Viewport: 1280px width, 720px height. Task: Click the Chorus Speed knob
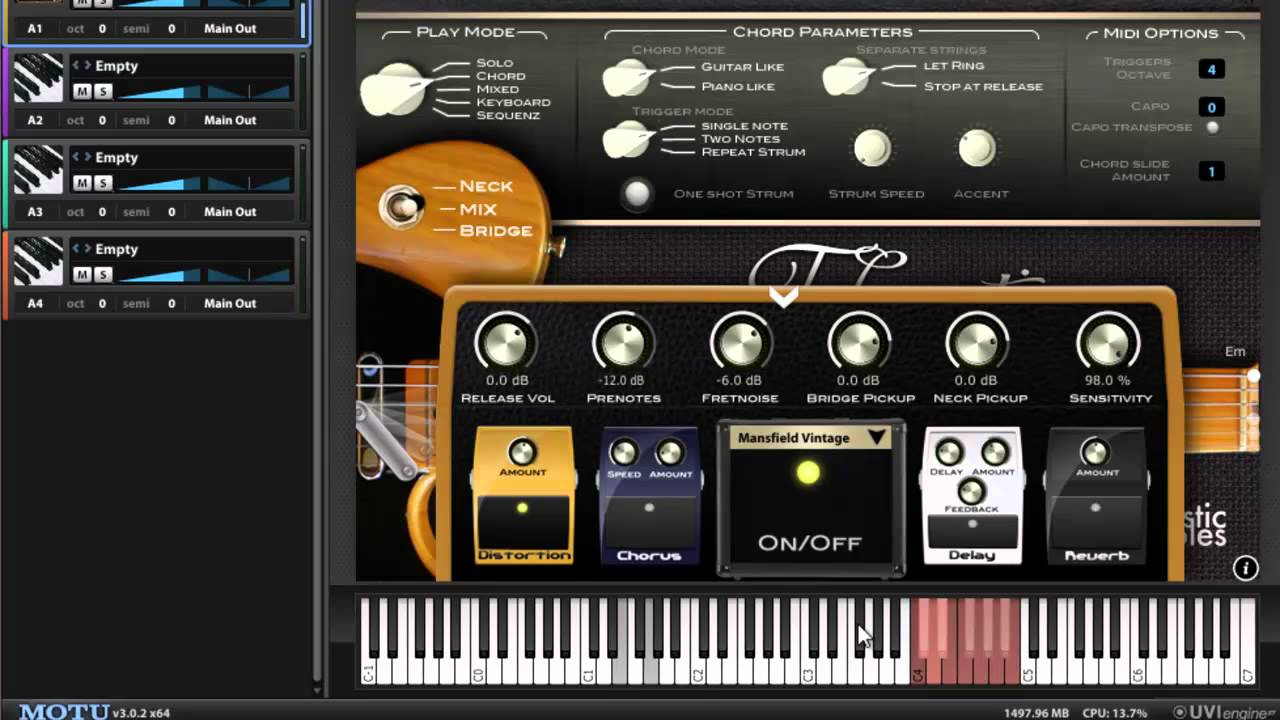(623, 453)
